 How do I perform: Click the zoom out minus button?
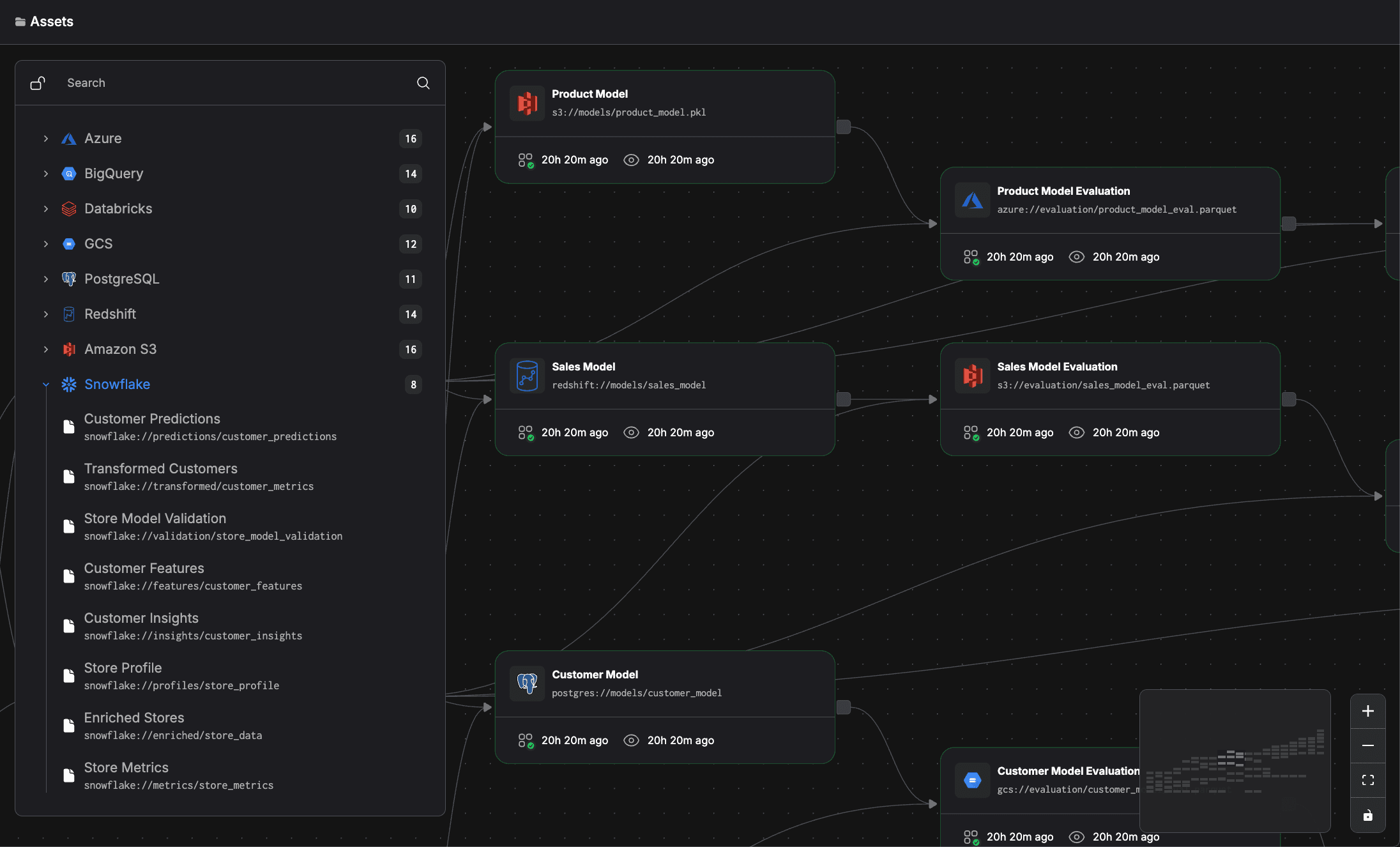point(1367,745)
